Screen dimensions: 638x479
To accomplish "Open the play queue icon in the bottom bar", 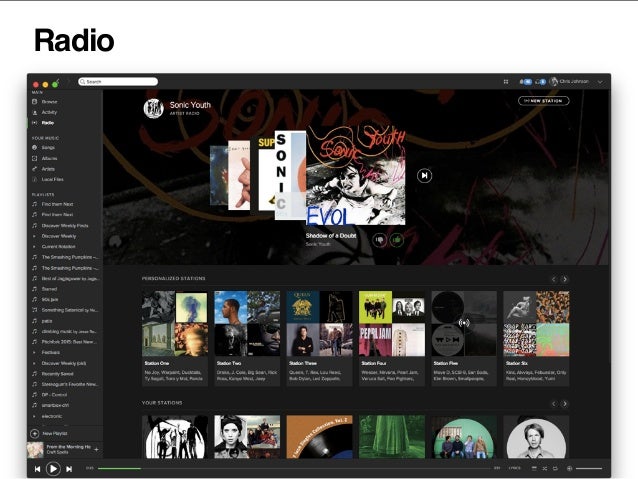I will pos(534,468).
